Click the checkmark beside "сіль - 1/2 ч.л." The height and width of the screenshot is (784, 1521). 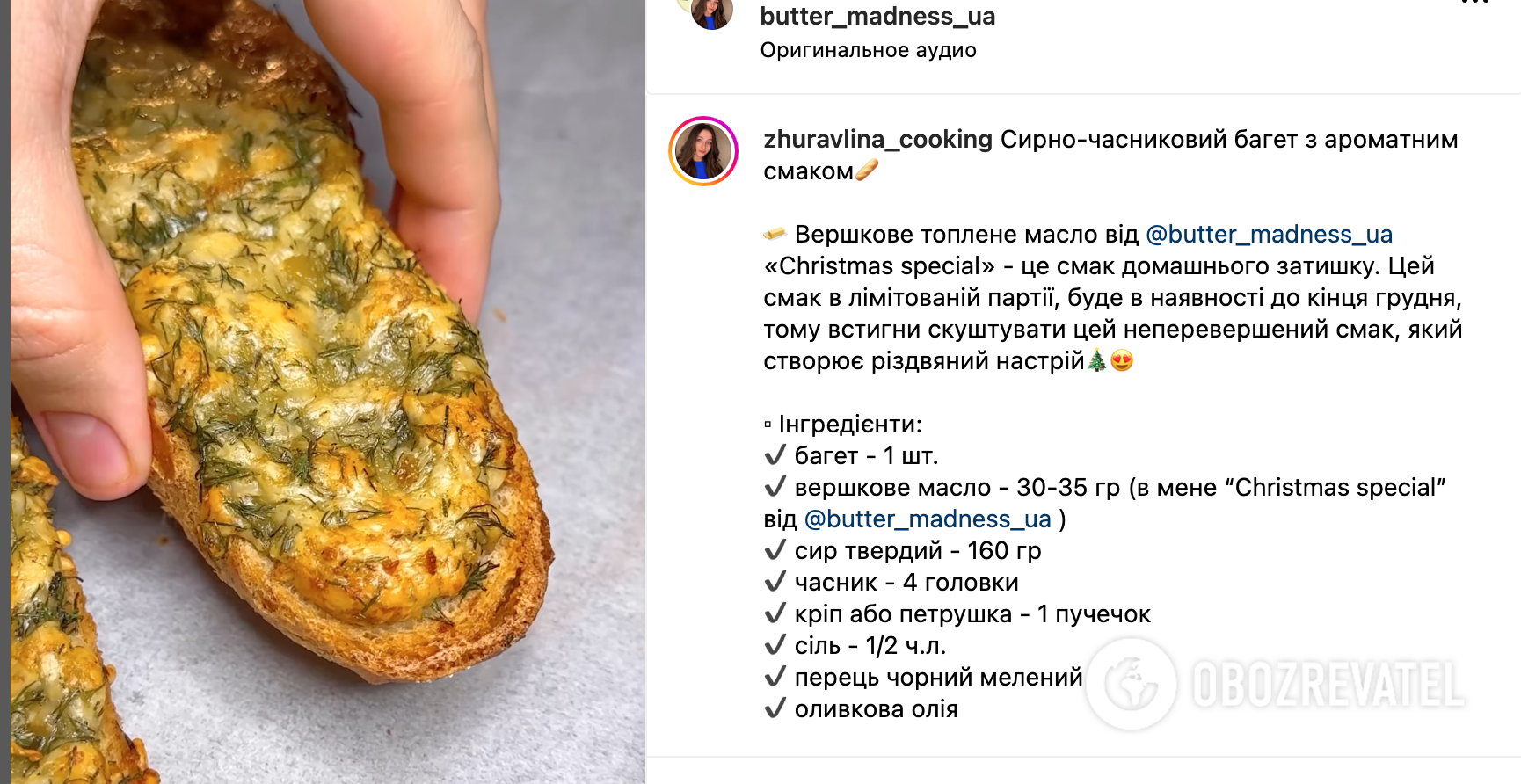775,645
